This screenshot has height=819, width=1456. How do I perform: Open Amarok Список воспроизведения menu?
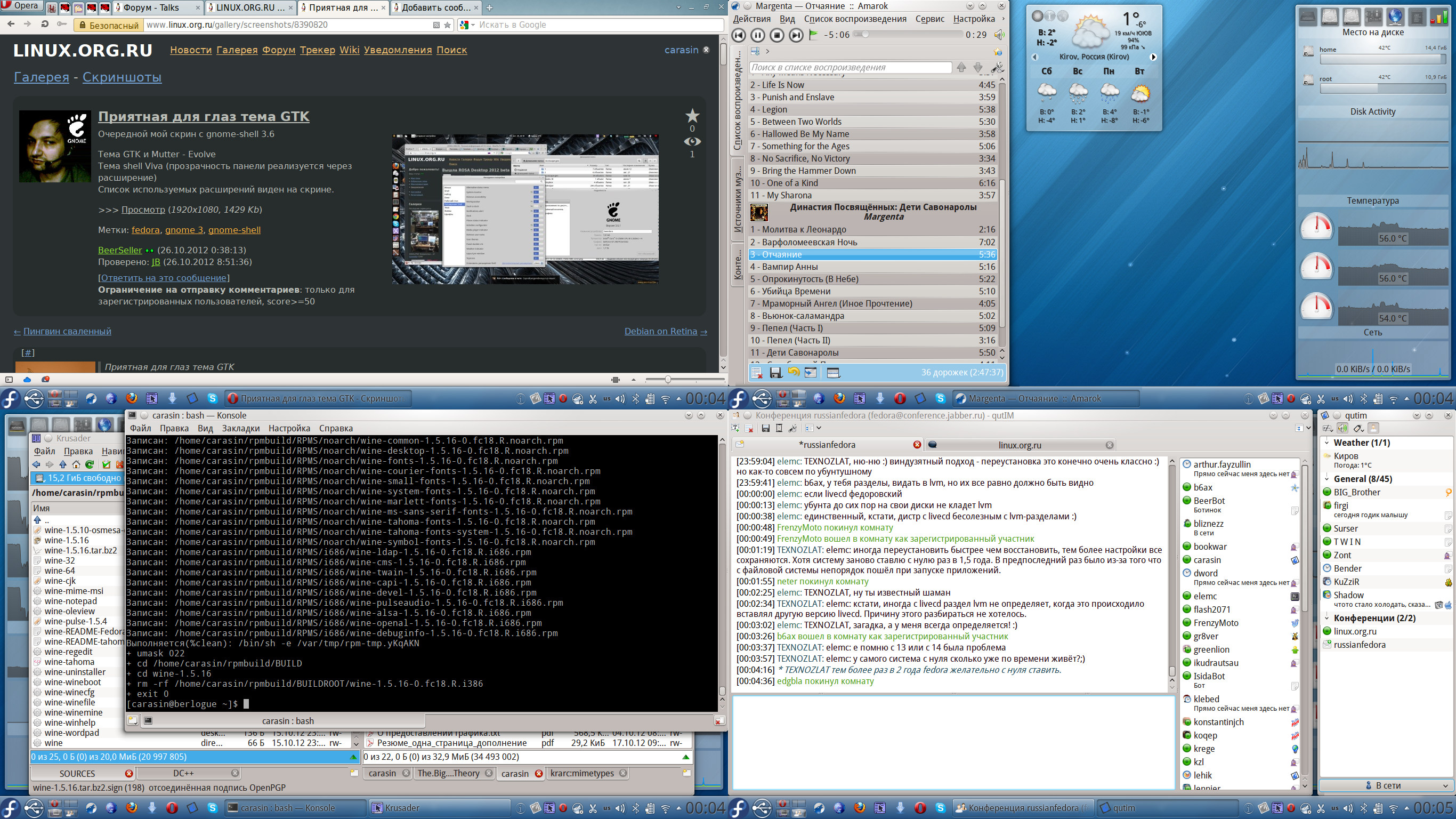(855, 19)
